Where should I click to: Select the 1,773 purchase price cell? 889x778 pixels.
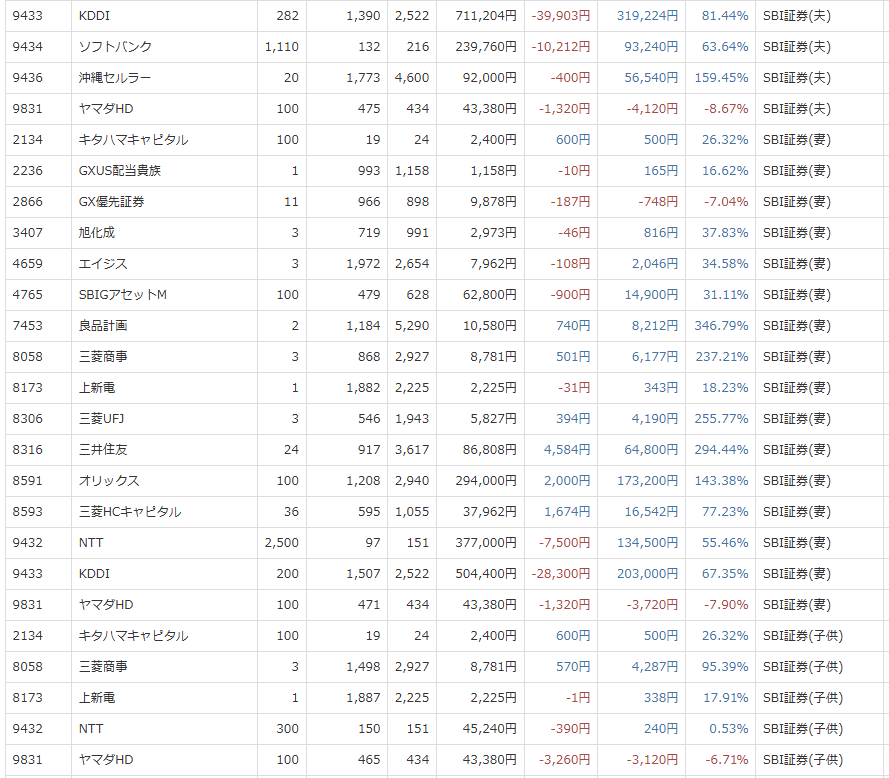tap(363, 78)
